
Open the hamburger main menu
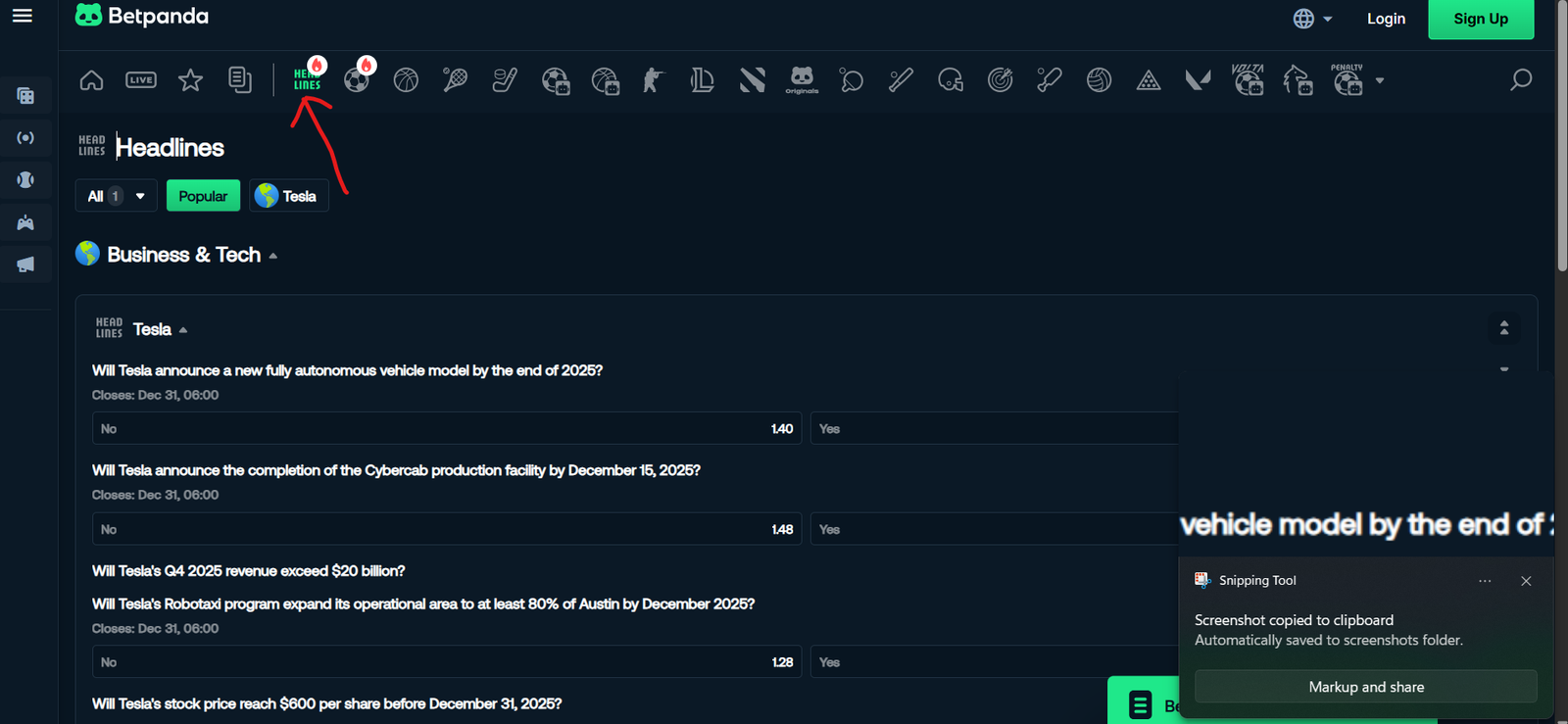(x=23, y=16)
